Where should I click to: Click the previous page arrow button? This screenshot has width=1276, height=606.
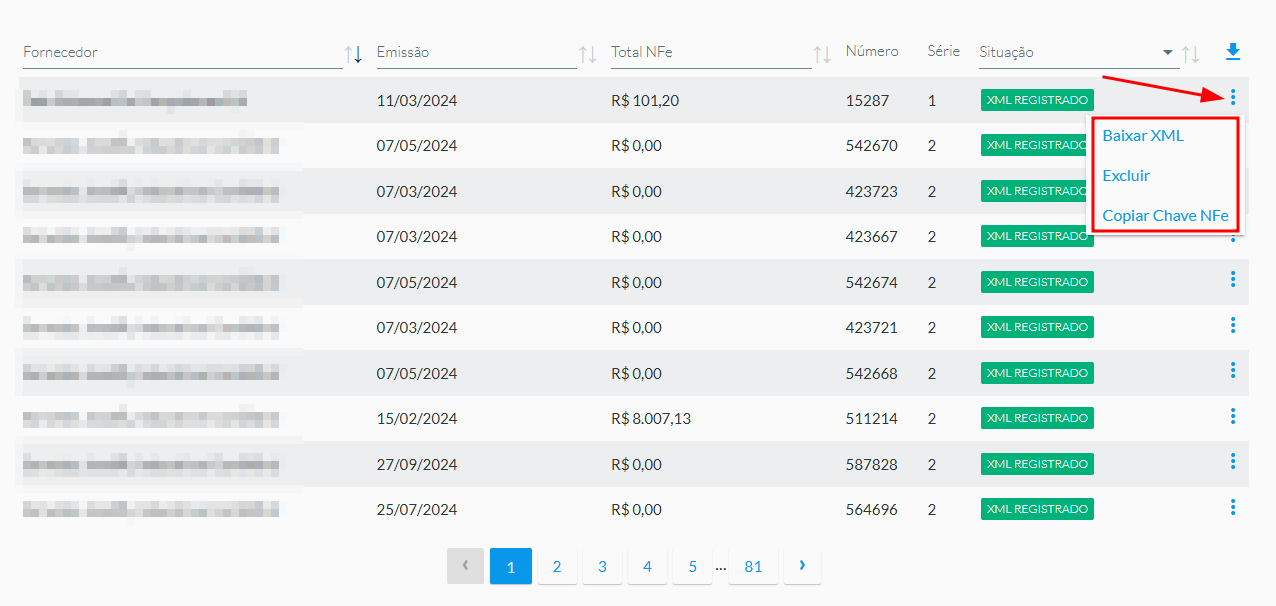click(465, 566)
